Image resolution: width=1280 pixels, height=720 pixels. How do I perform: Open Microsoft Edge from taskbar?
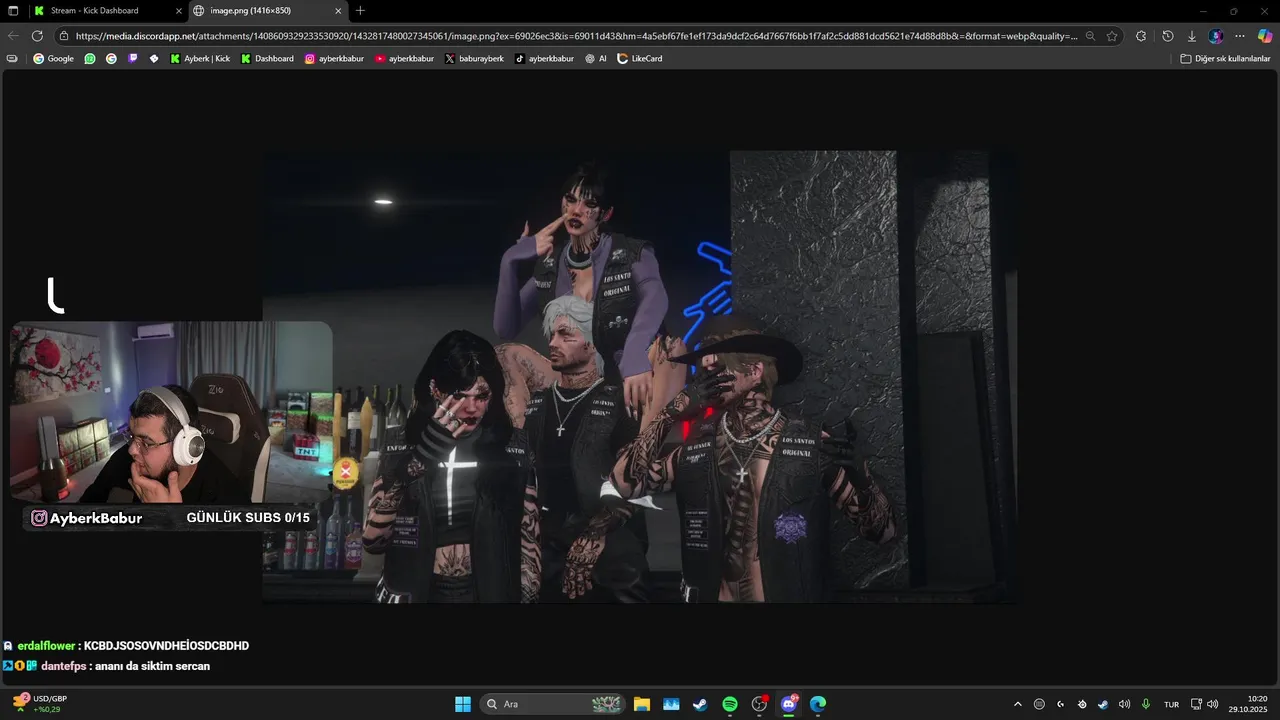818,704
